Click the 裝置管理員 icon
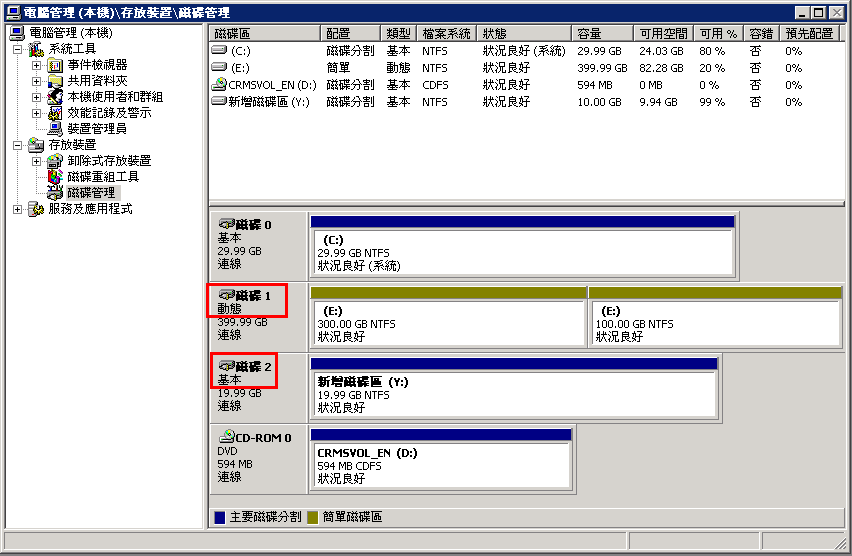 coord(55,129)
